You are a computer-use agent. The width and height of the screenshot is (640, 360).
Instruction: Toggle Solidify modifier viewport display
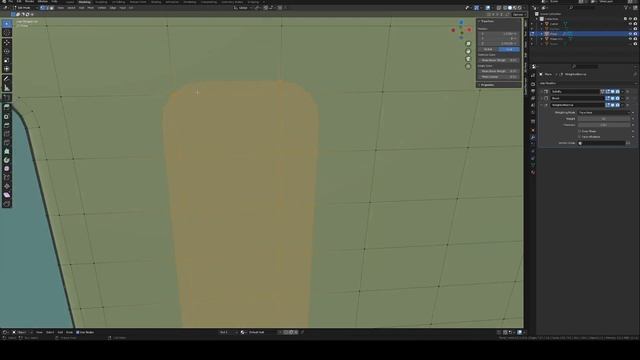point(613,91)
